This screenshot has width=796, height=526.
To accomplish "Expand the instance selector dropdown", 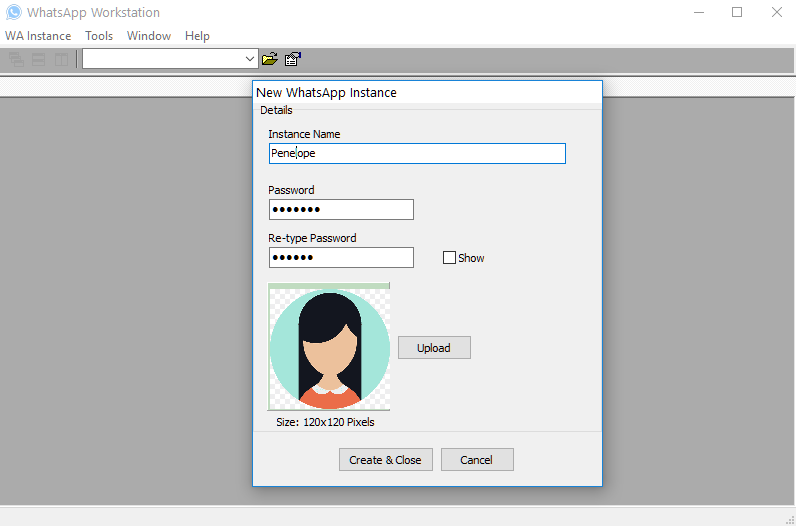I will (249, 59).
